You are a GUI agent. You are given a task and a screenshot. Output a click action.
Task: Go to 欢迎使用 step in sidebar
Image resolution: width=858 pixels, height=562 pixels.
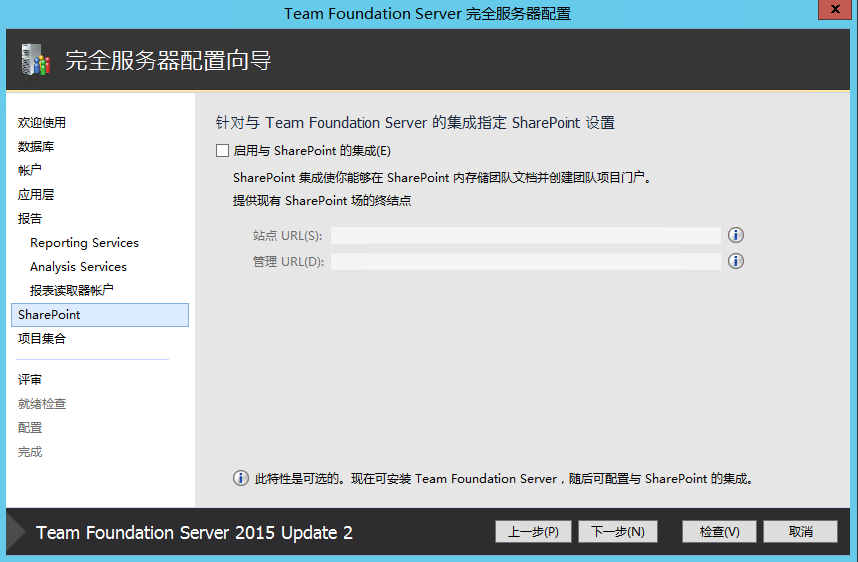tap(42, 123)
